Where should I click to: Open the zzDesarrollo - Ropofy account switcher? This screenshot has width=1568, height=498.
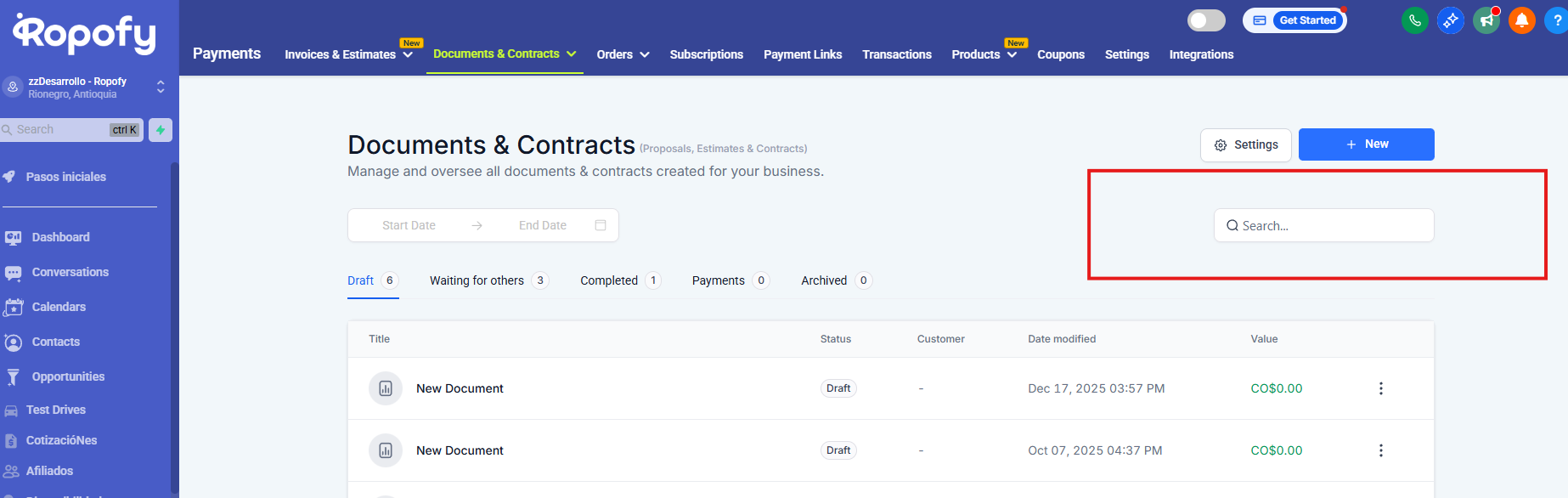point(85,87)
